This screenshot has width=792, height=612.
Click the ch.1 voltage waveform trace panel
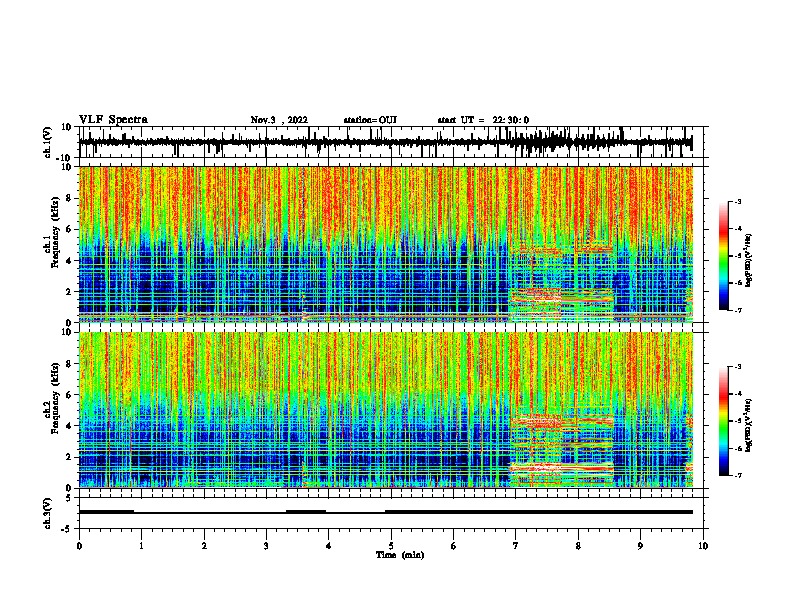tap(391, 142)
